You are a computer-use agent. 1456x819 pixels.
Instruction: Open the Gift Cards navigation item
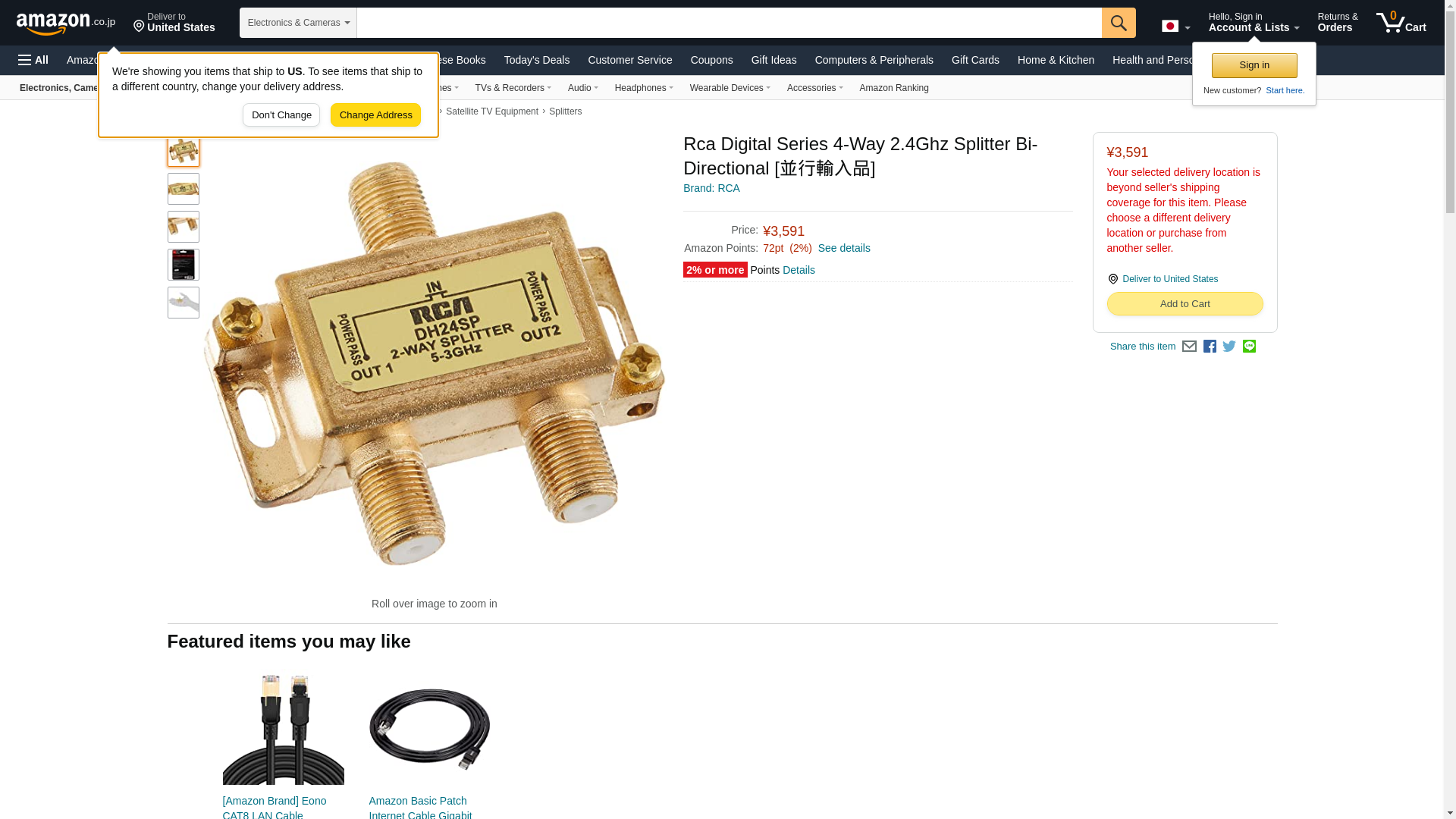pyautogui.click(x=975, y=60)
